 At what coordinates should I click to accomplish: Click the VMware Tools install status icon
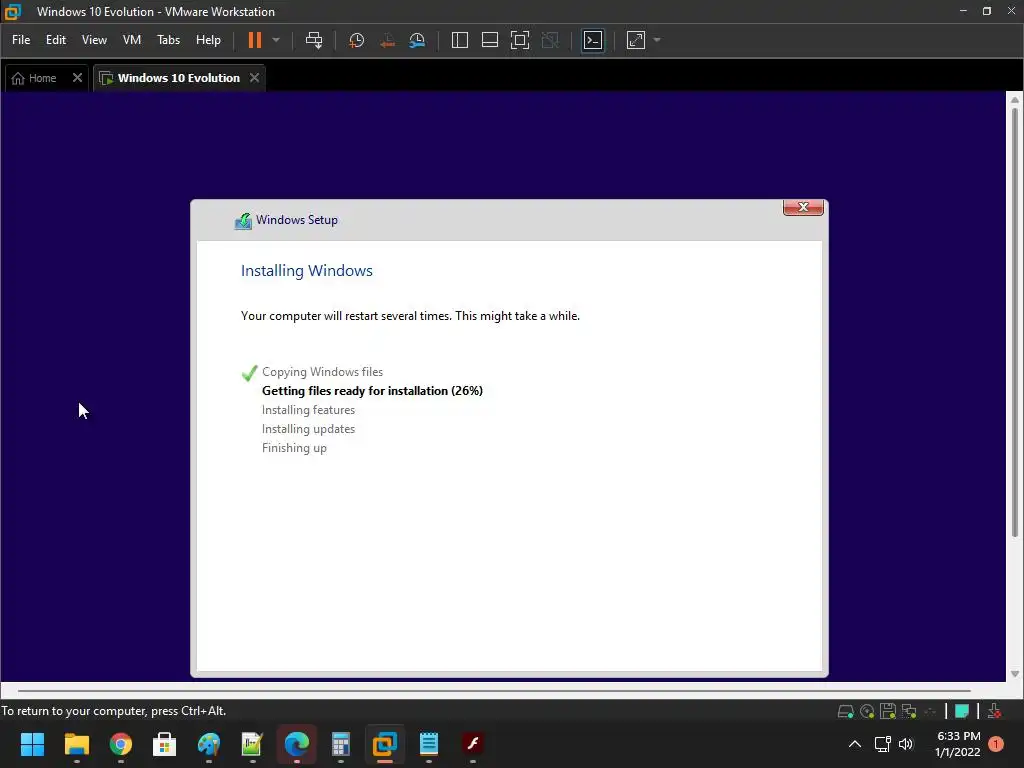(x=995, y=711)
